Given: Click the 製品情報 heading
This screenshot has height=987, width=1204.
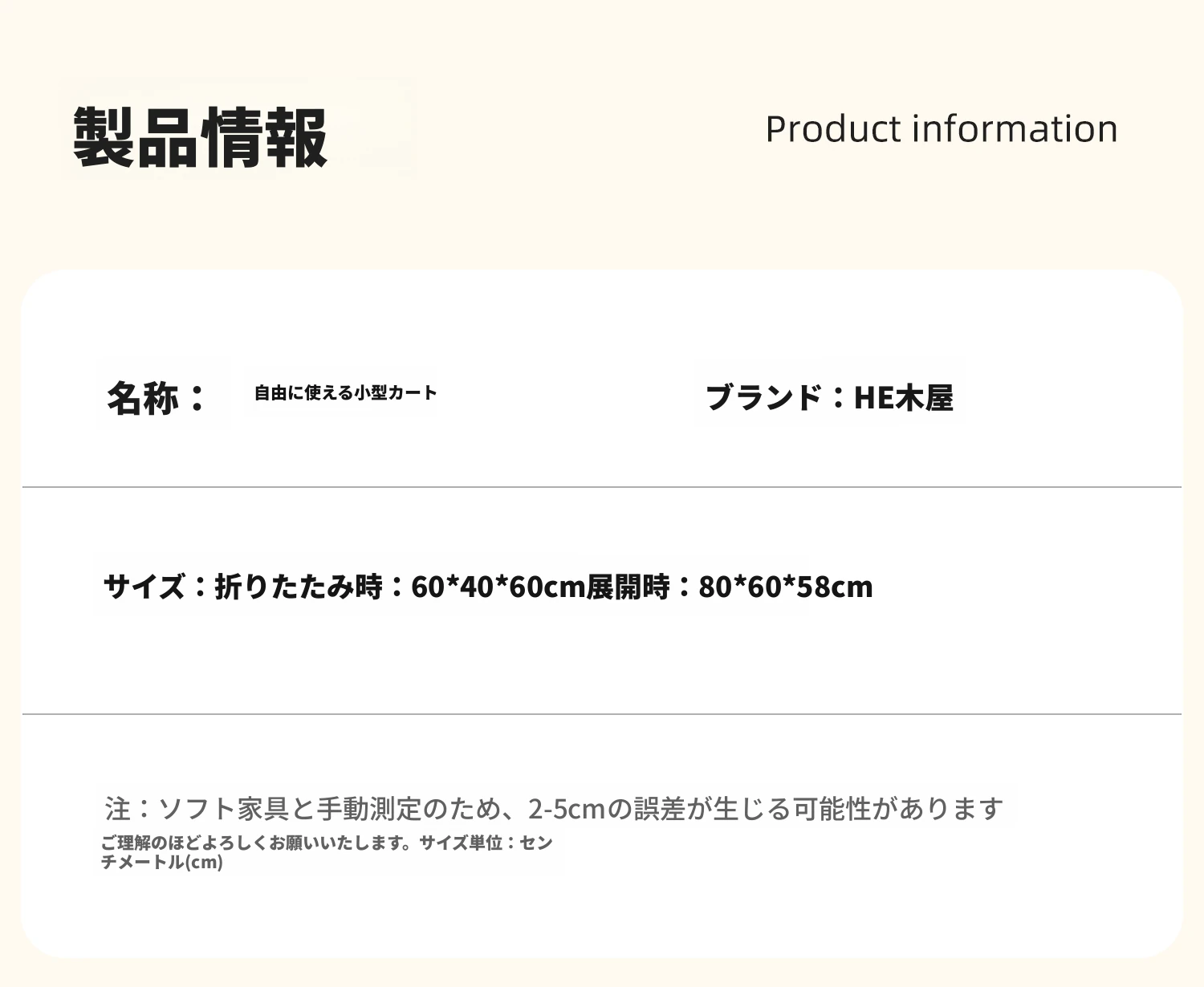Looking at the screenshot, I should pos(201,137).
